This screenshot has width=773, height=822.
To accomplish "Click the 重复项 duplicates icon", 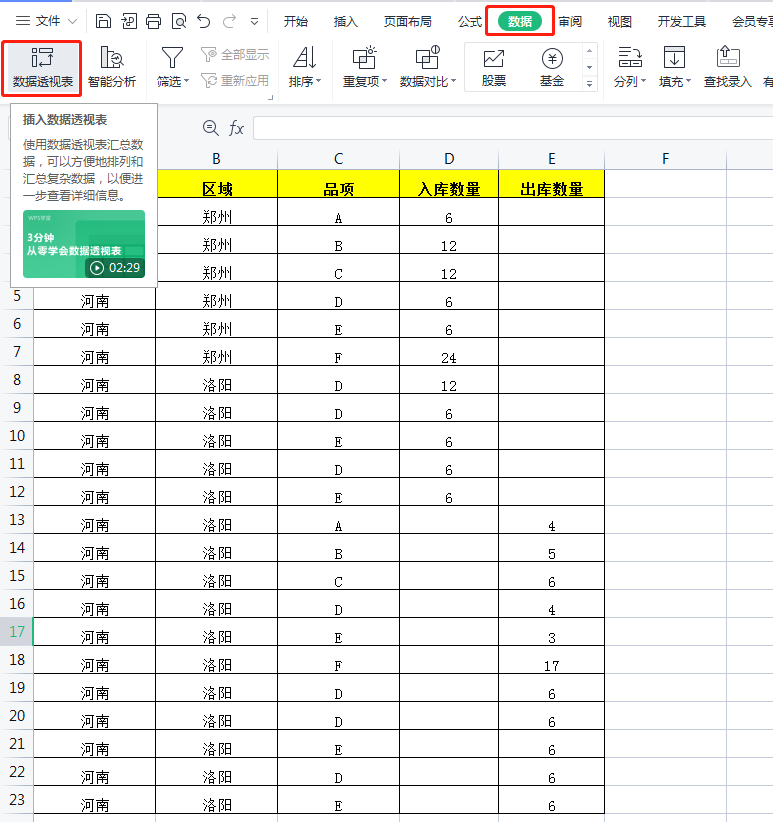I will pyautogui.click(x=364, y=58).
